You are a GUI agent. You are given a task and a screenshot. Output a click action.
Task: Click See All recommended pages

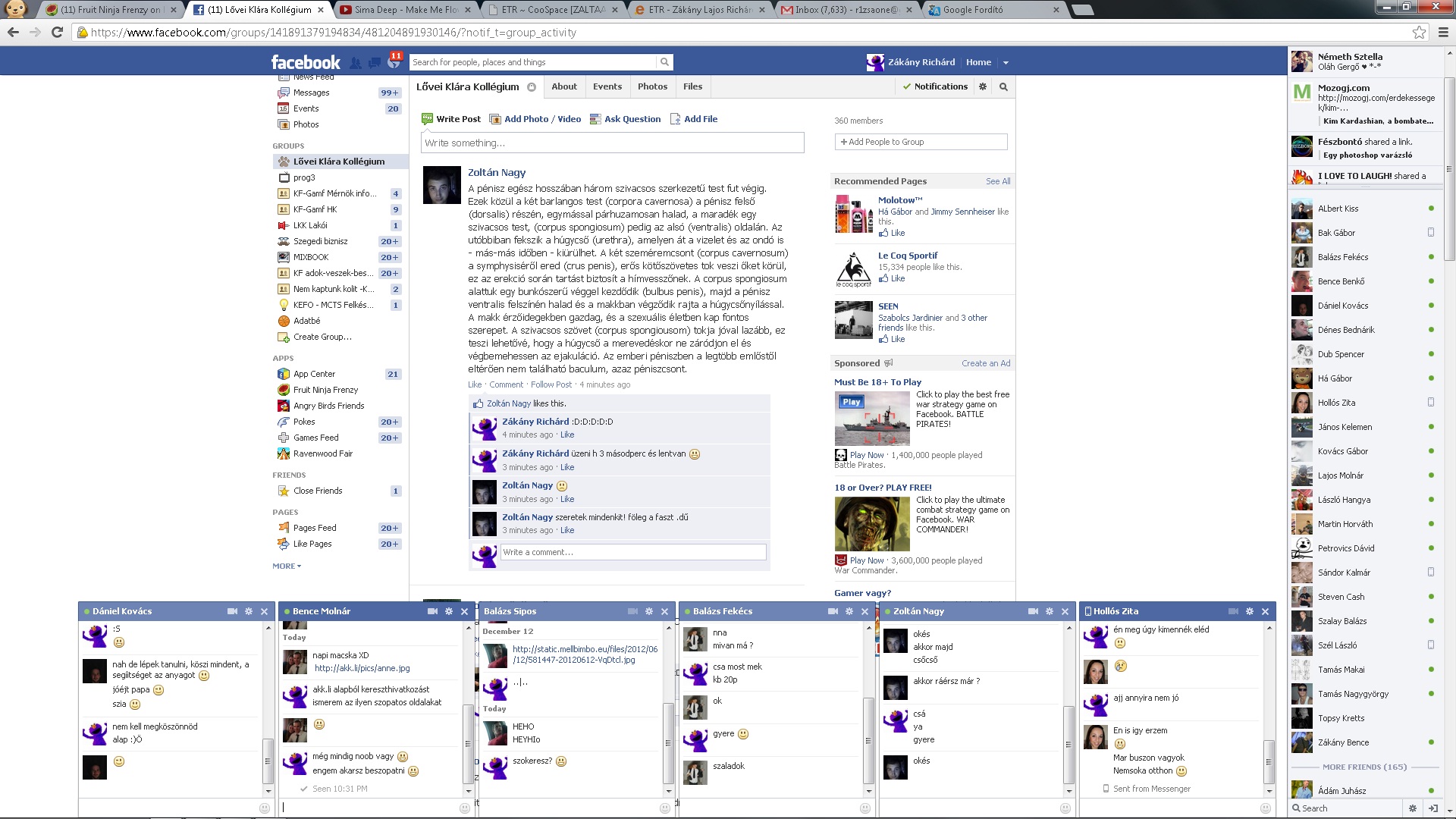tap(997, 181)
